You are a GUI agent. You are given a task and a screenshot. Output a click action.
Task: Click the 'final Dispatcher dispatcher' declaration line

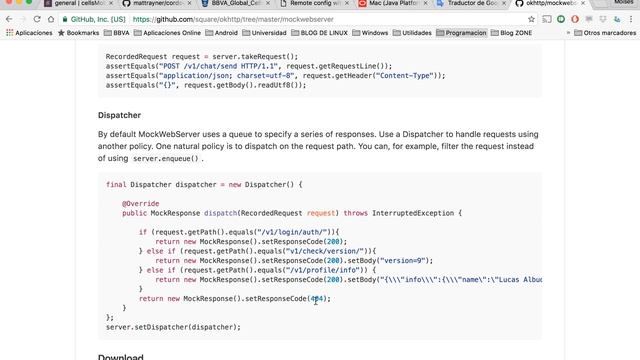click(x=204, y=184)
